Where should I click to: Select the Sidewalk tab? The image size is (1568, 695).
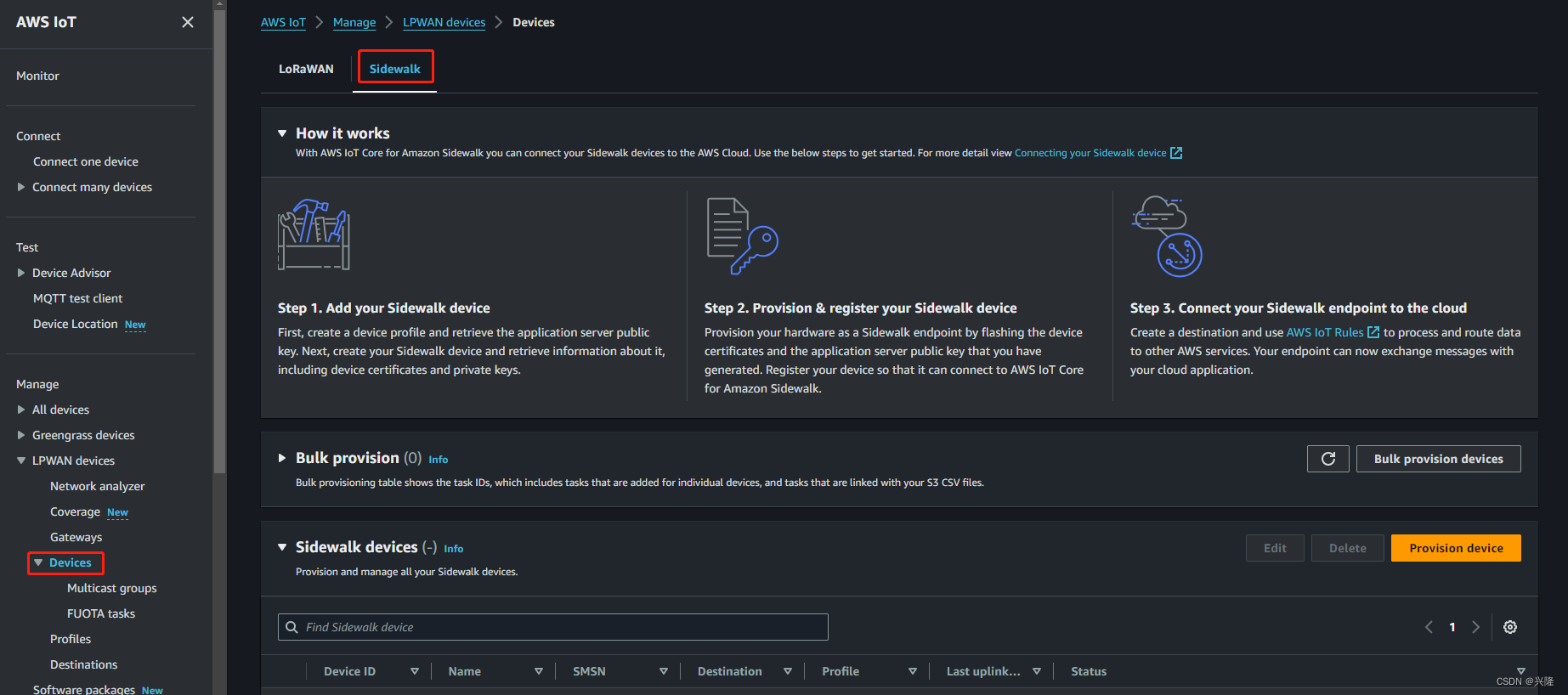(395, 69)
